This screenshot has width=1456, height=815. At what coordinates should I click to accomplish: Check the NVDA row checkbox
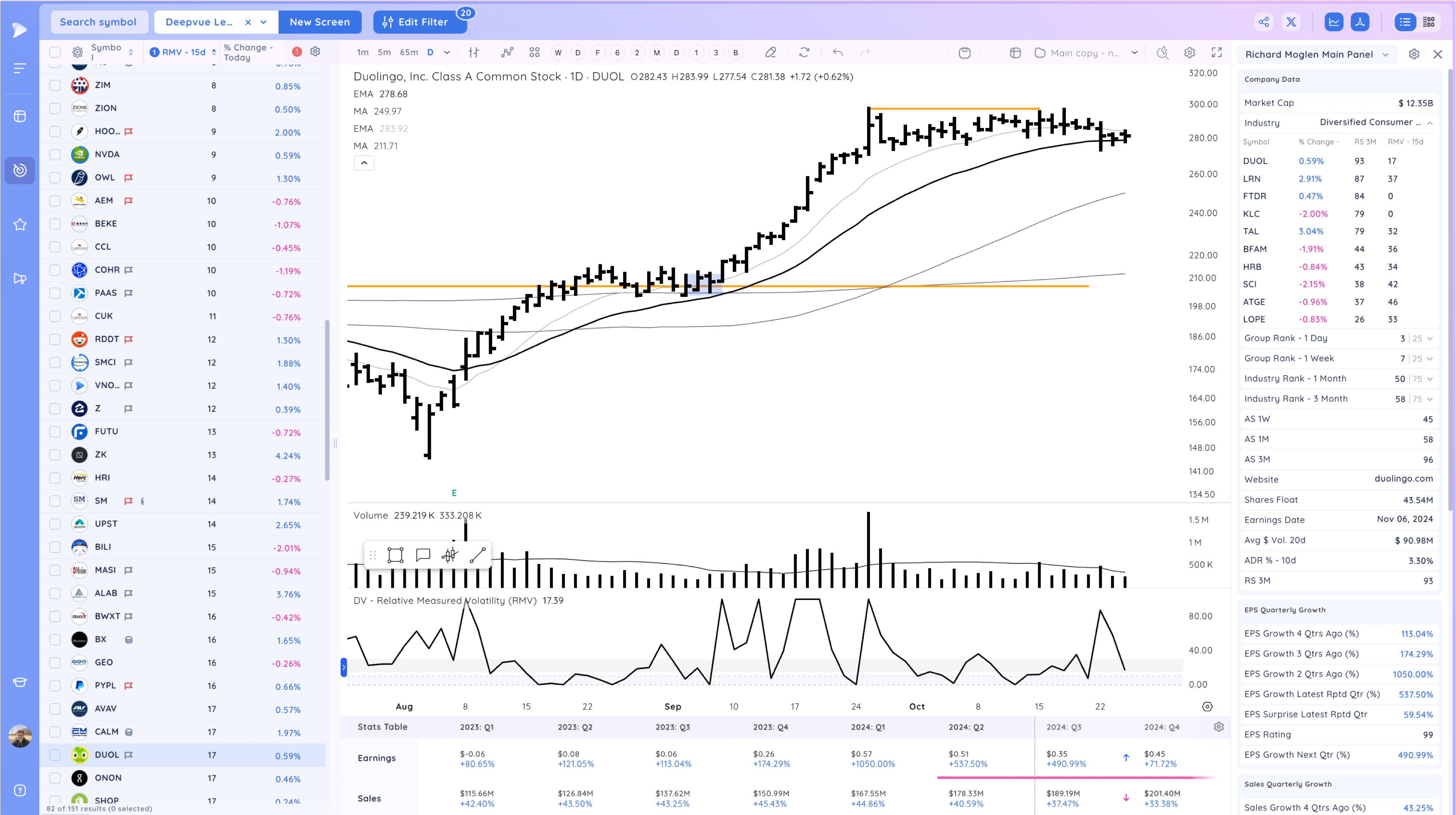(x=55, y=154)
